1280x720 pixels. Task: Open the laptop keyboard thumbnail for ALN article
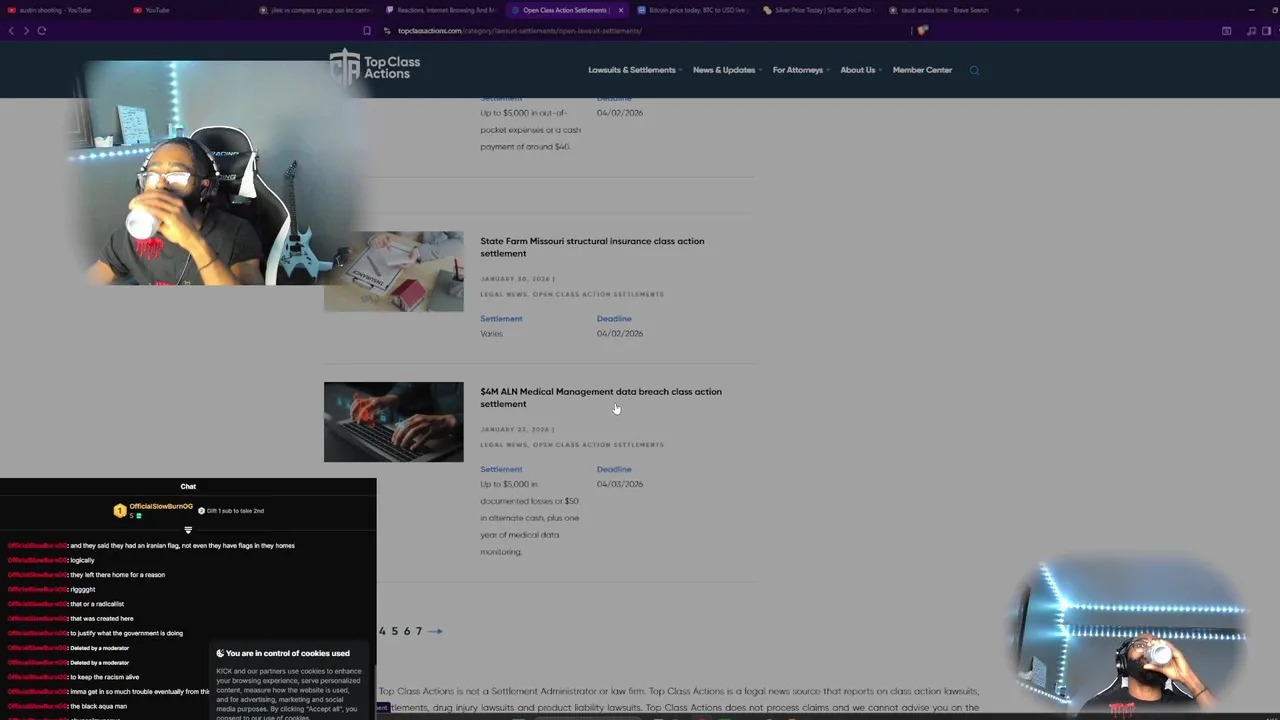(x=394, y=422)
